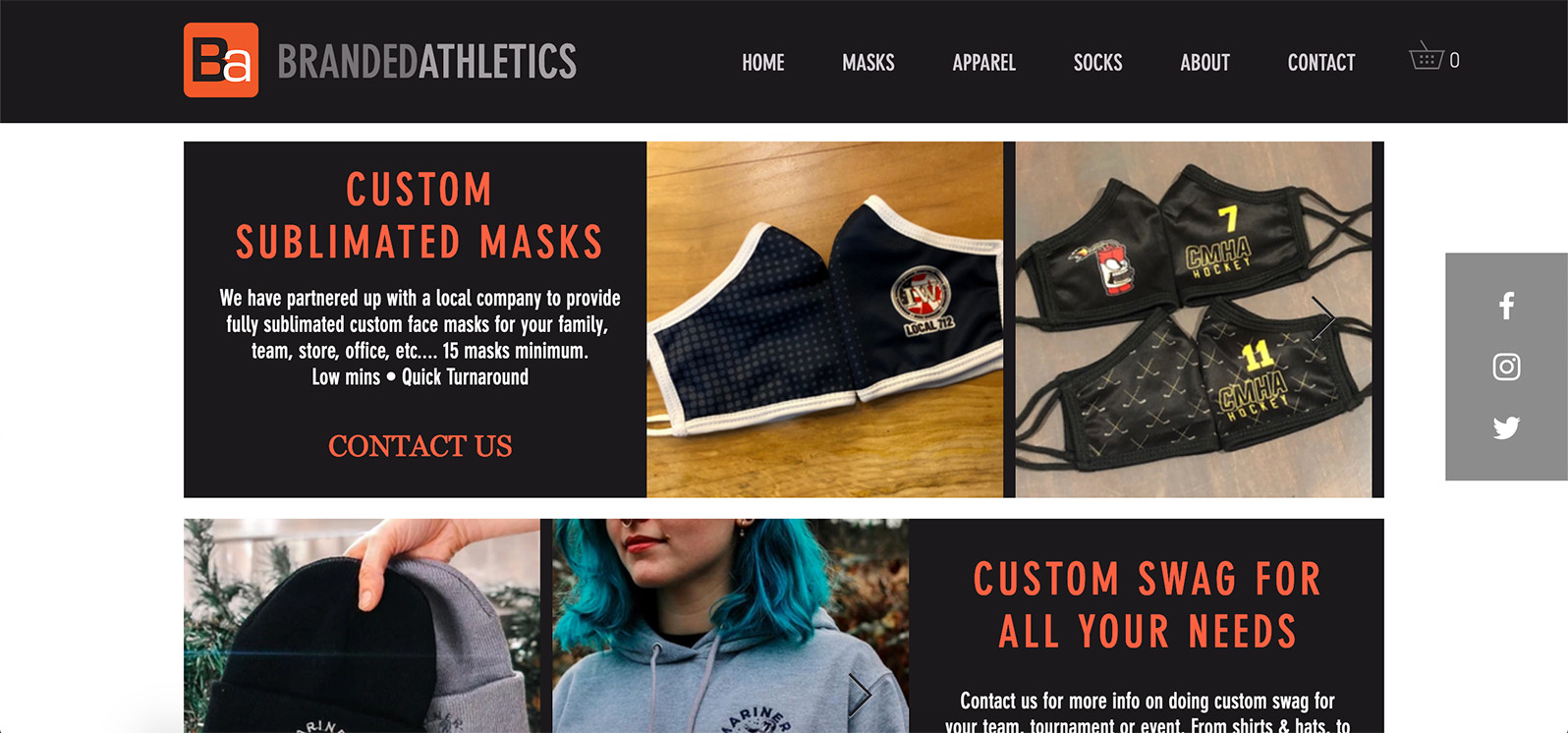The height and width of the screenshot is (733, 1568).
Task: Advance apparel gallery with right arrow
Action: tap(860, 695)
